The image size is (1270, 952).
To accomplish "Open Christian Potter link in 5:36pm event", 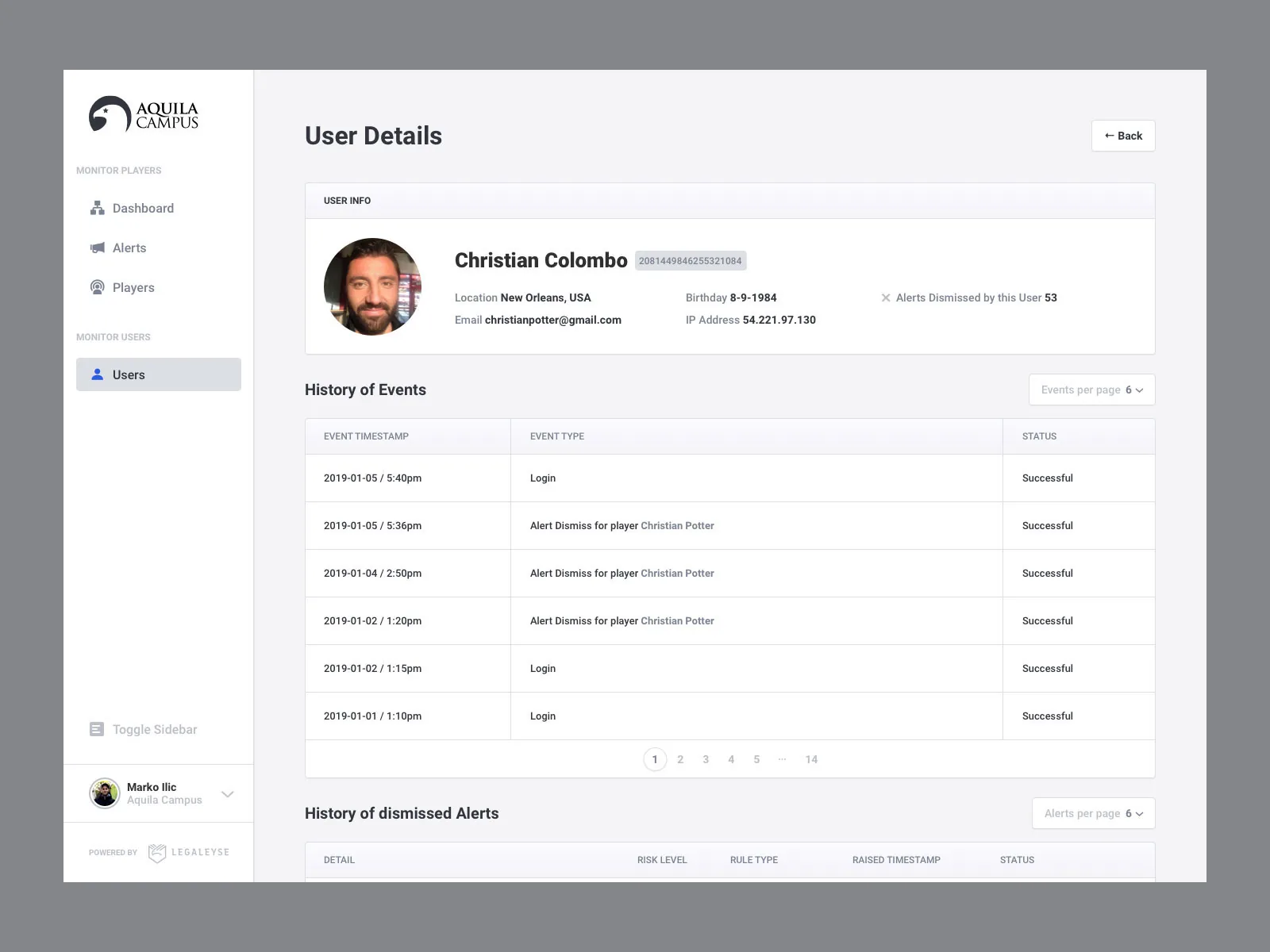I will [x=677, y=525].
